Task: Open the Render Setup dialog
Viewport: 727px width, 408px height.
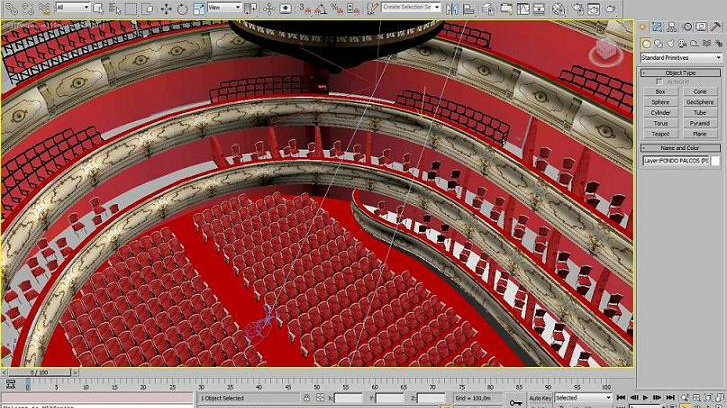Action: coord(577,8)
